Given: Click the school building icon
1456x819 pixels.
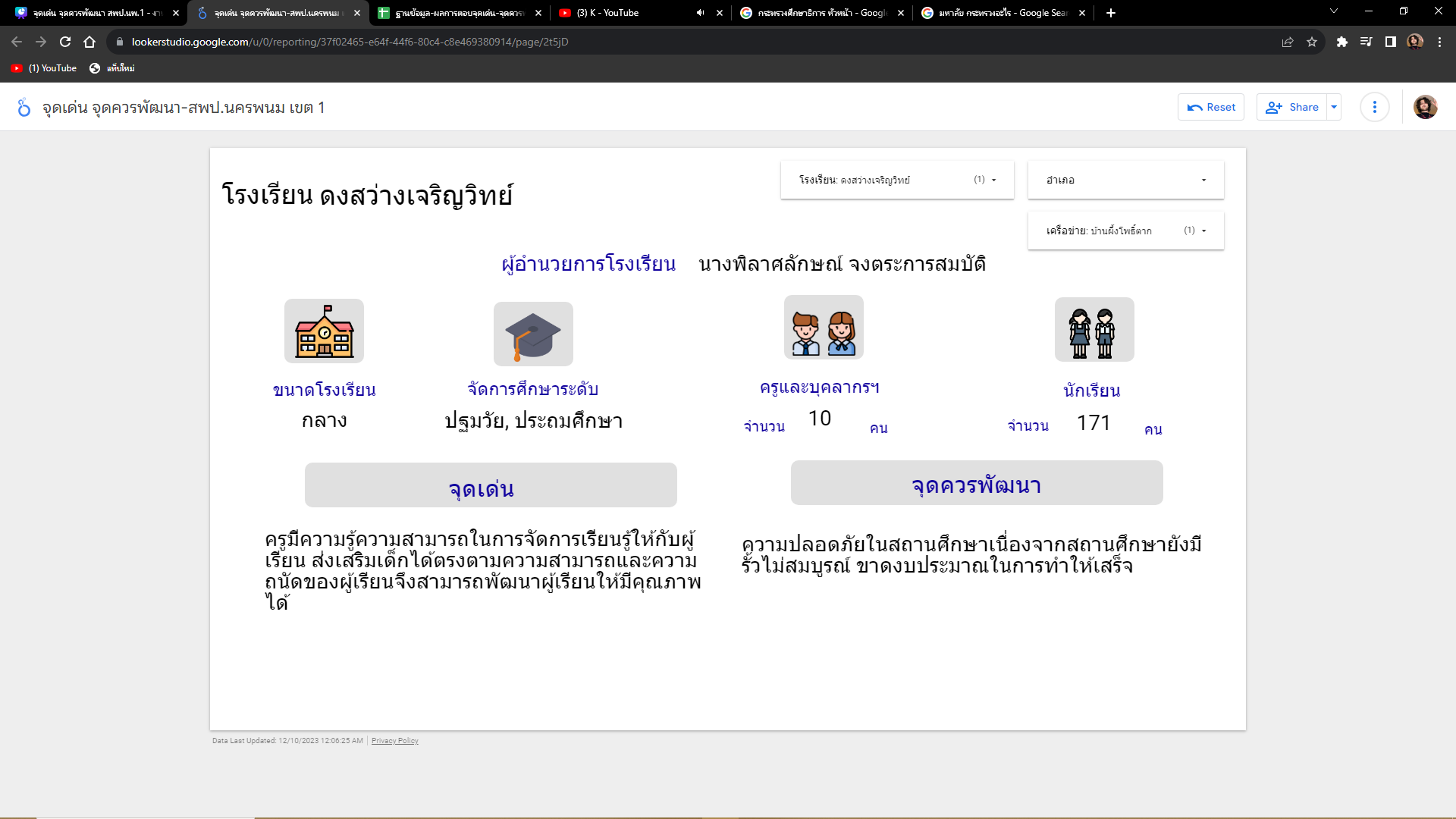Looking at the screenshot, I should pyautogui.click(x=324, y=331).
